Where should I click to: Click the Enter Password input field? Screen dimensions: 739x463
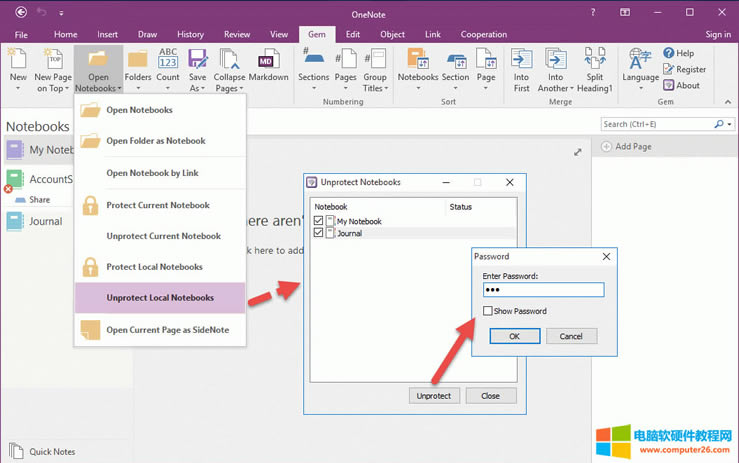(x=542, y=290)
